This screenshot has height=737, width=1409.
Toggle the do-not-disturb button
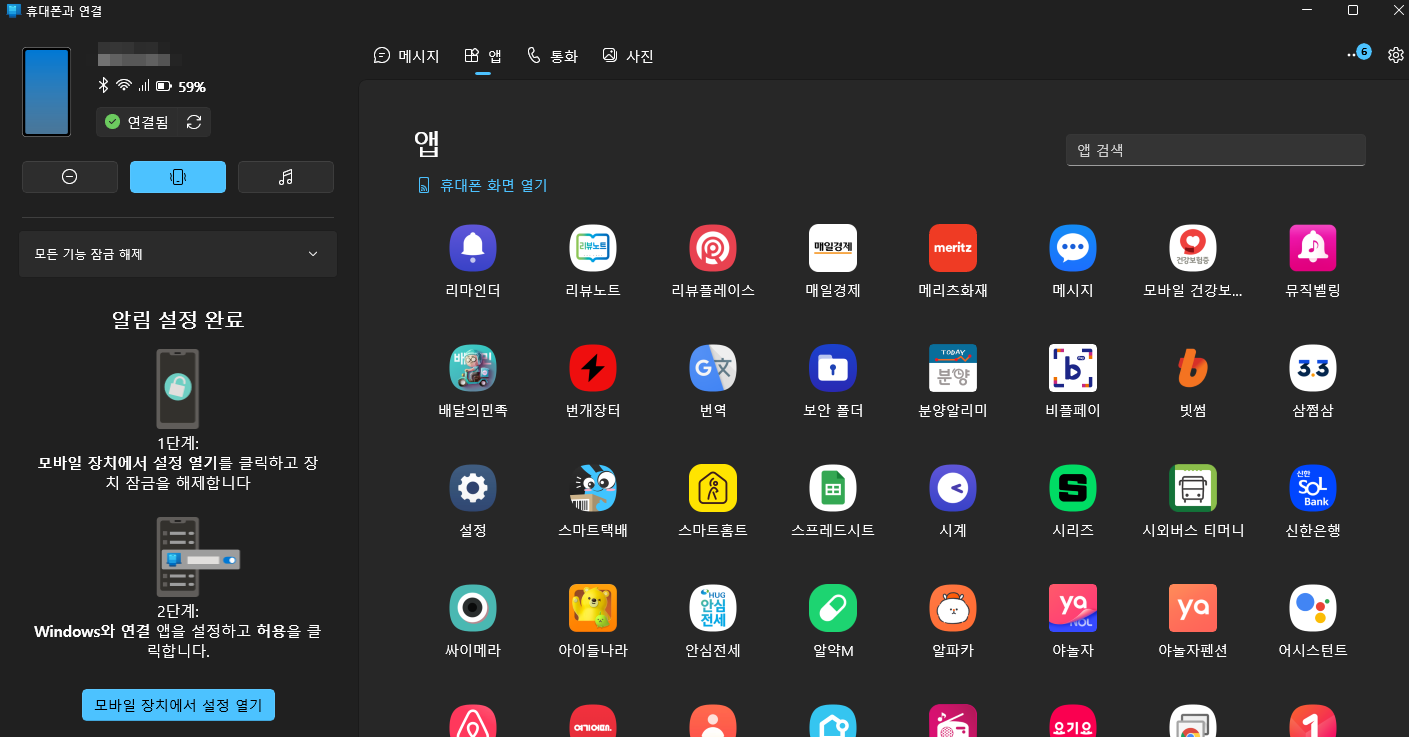coord(70,177)
